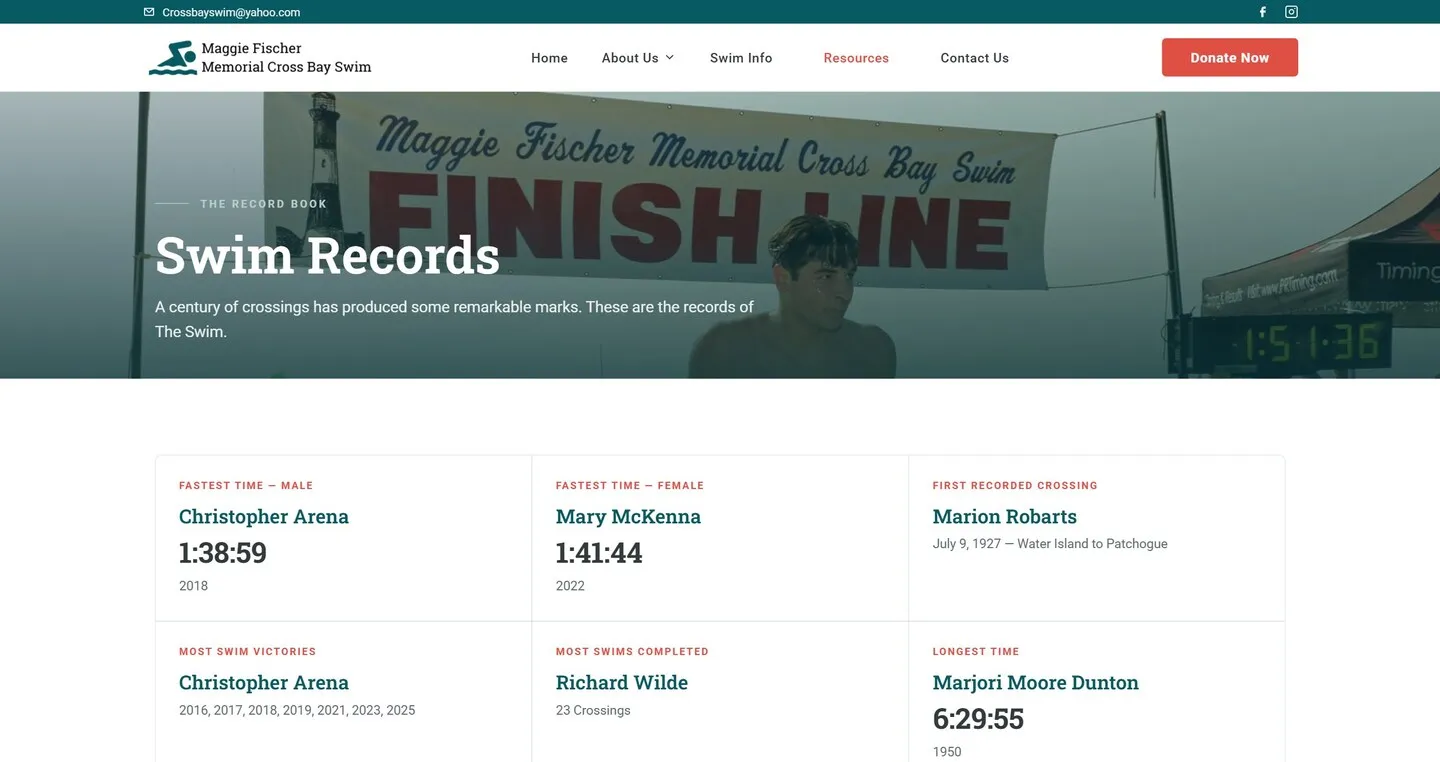Click FASTEST TIME — FEMALE label
Image resolution: width=1440 pixels, height=762 pixels.
point(630,485)
